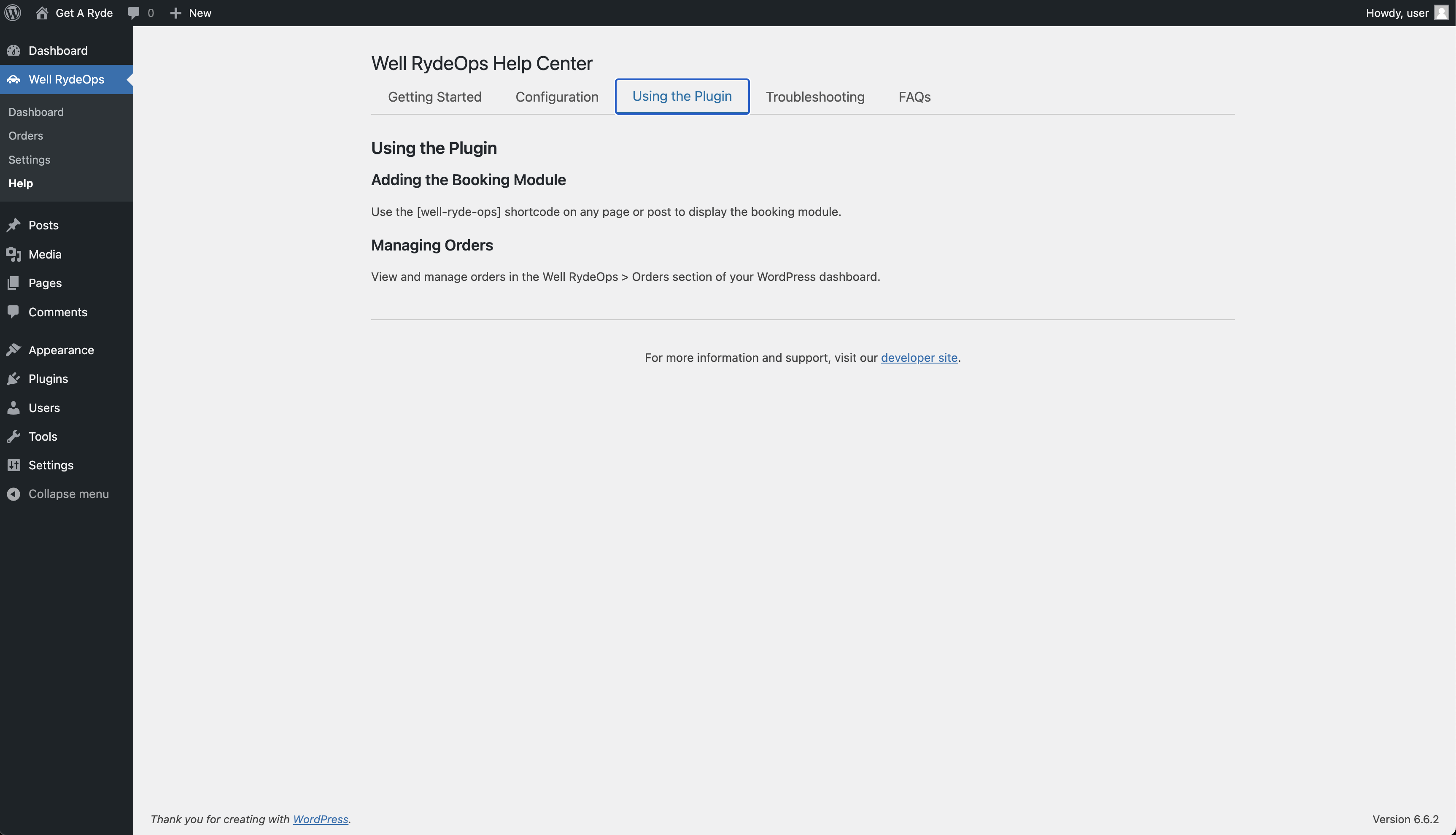Click the Users person icon
This screenshot has width=1456, height=835.
[x=14, y=408]
